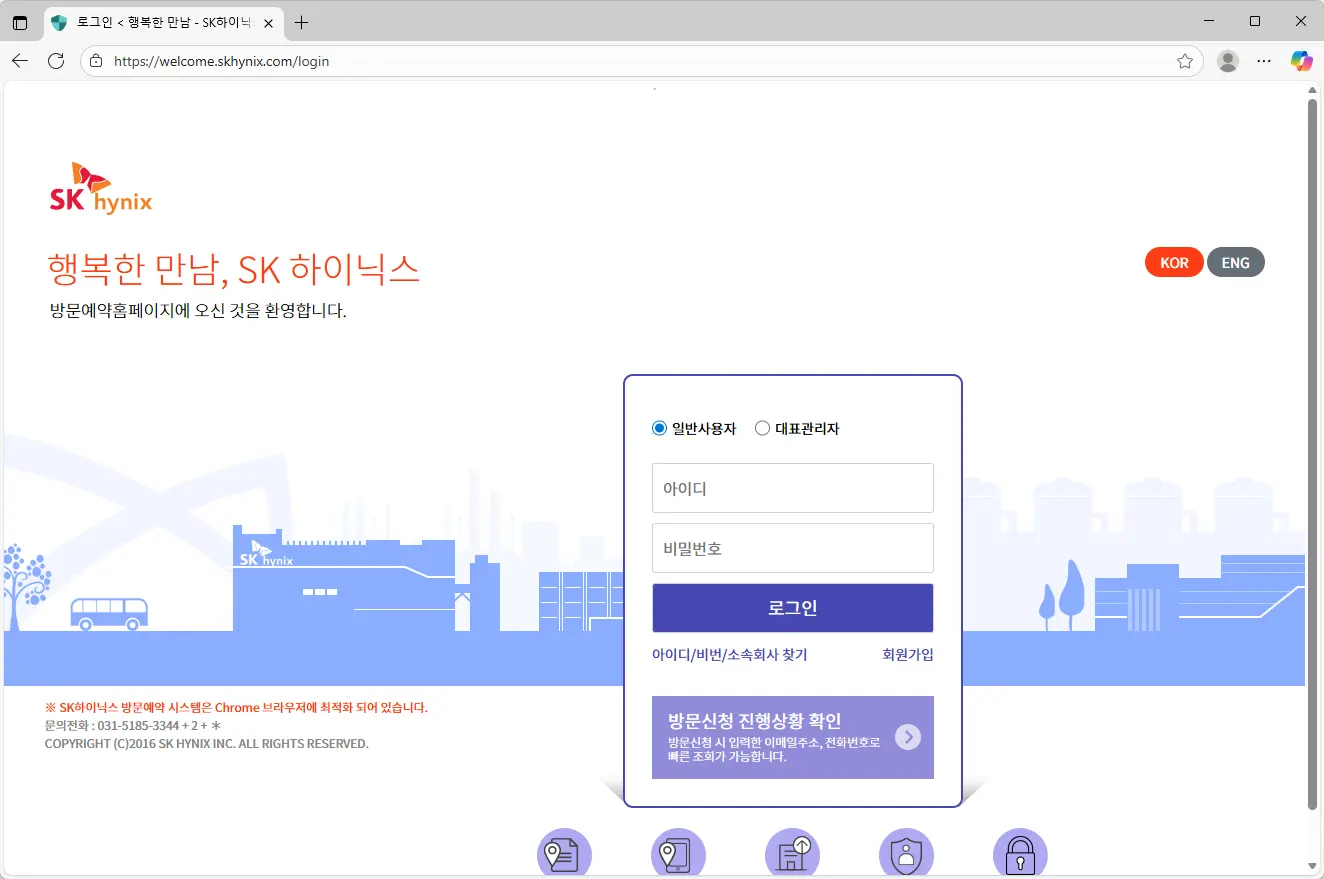Select the 대표관리자 radio button
The width and height of the screenshot is (1324, 879).
pyautogui.click(x=762, y=428)
